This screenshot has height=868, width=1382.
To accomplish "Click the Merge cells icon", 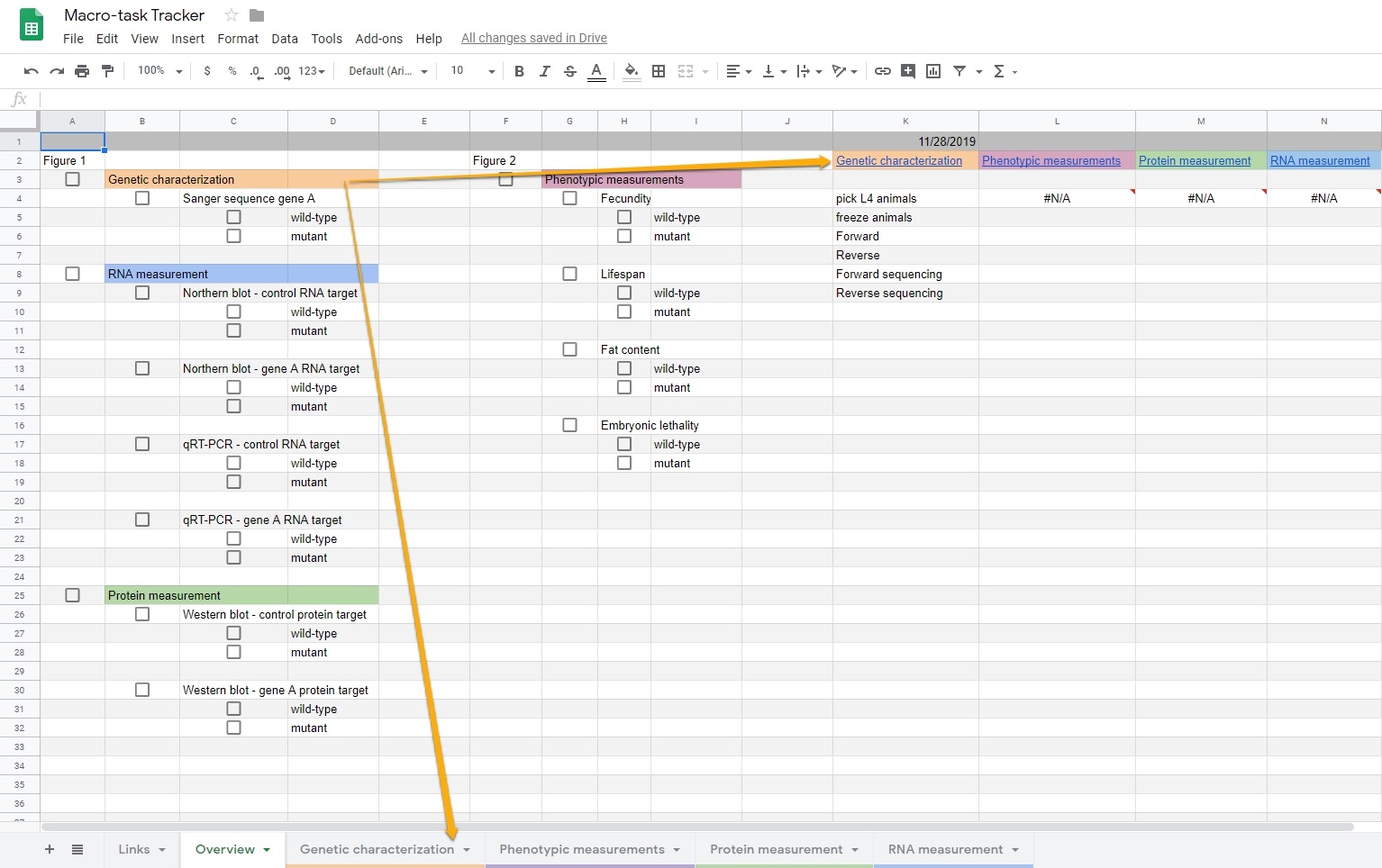I will (x=686, y=71).
